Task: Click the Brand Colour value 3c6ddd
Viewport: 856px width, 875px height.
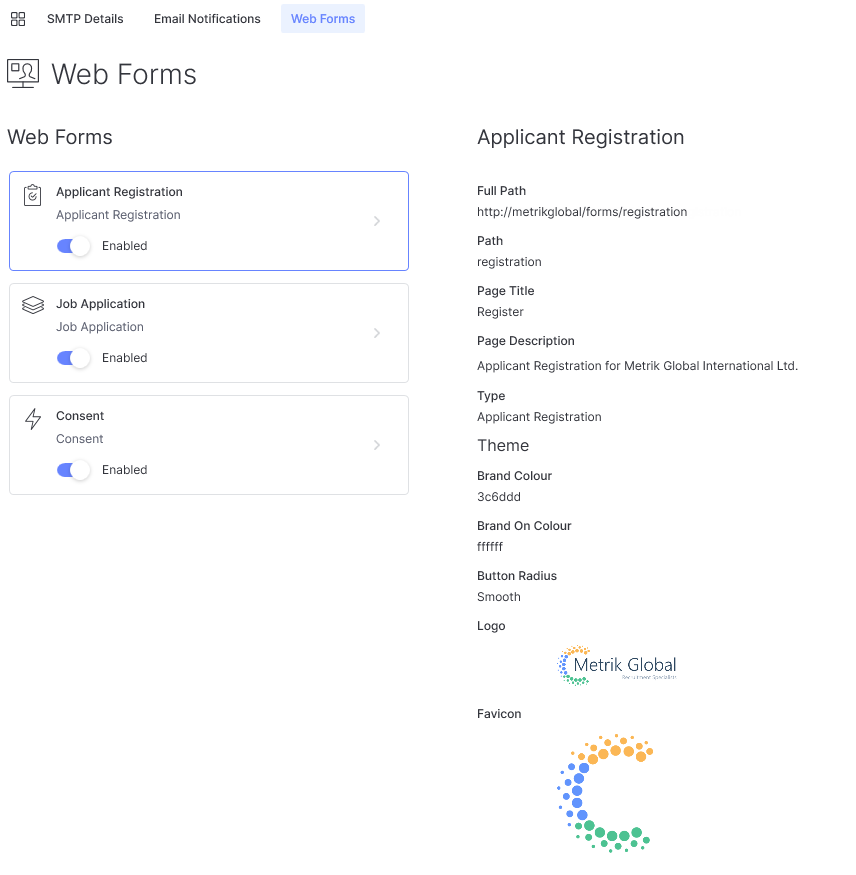Action: coord(499,497)
